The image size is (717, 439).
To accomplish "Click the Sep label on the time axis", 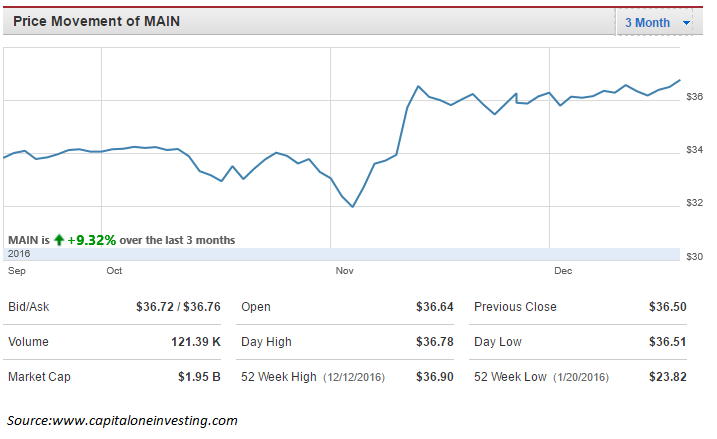I will 17,271.
